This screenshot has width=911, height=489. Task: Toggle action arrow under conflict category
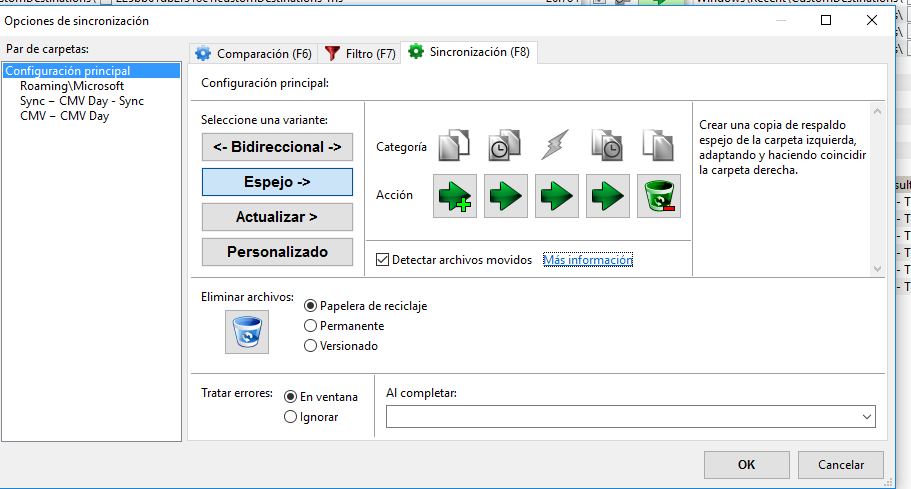point(557,196)
